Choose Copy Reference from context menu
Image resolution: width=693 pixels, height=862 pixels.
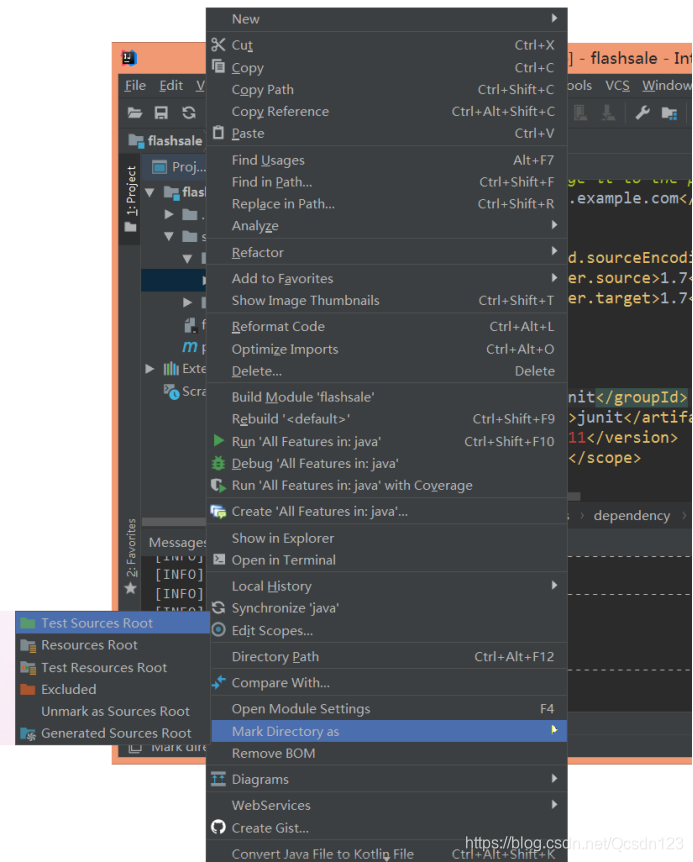(387, 111)
